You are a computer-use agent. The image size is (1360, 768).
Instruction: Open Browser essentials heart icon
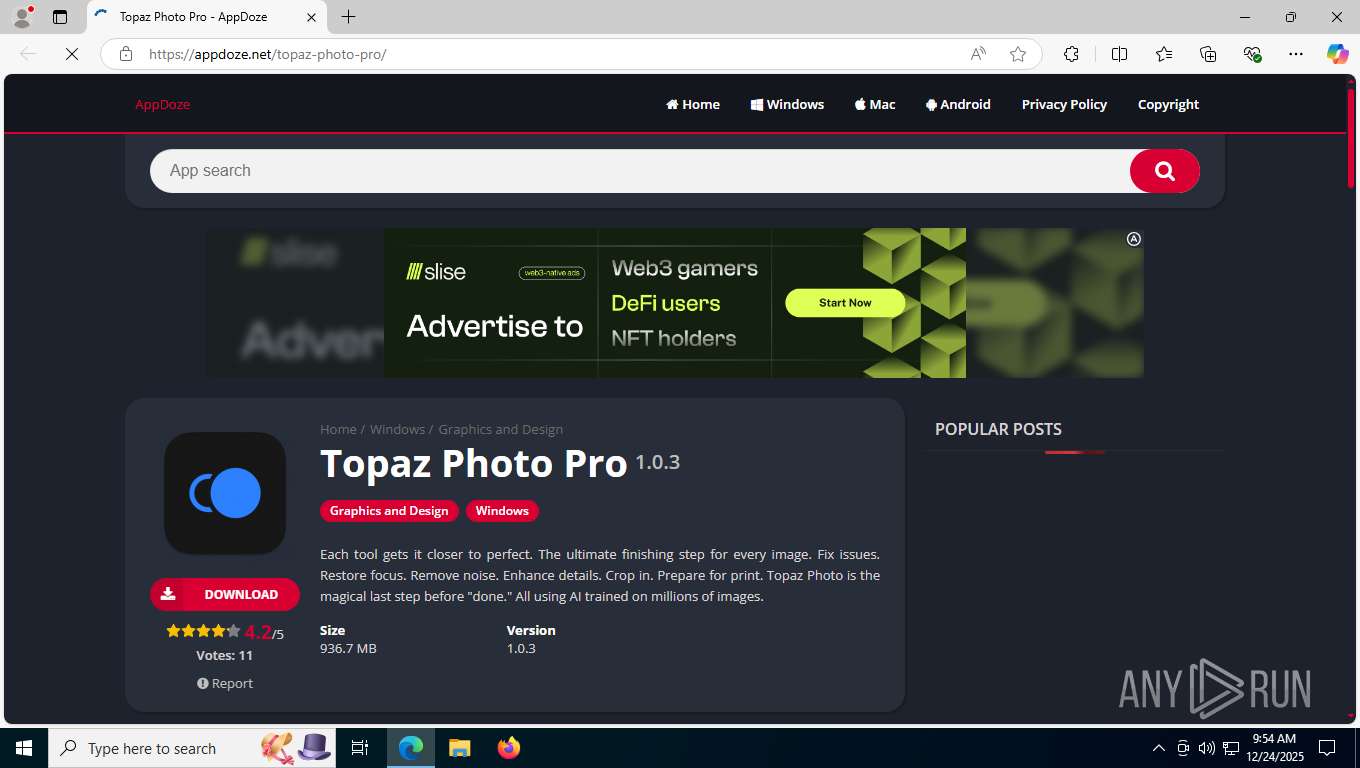coord(1252,54)
